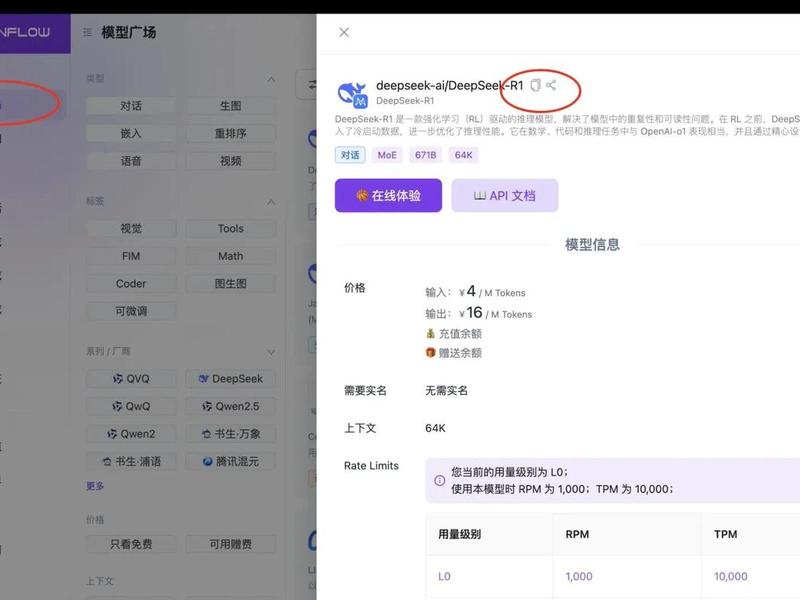Viewport: 800px width, 600px height.
Task: Open the API 文档 button
Action: click(505, 195)
